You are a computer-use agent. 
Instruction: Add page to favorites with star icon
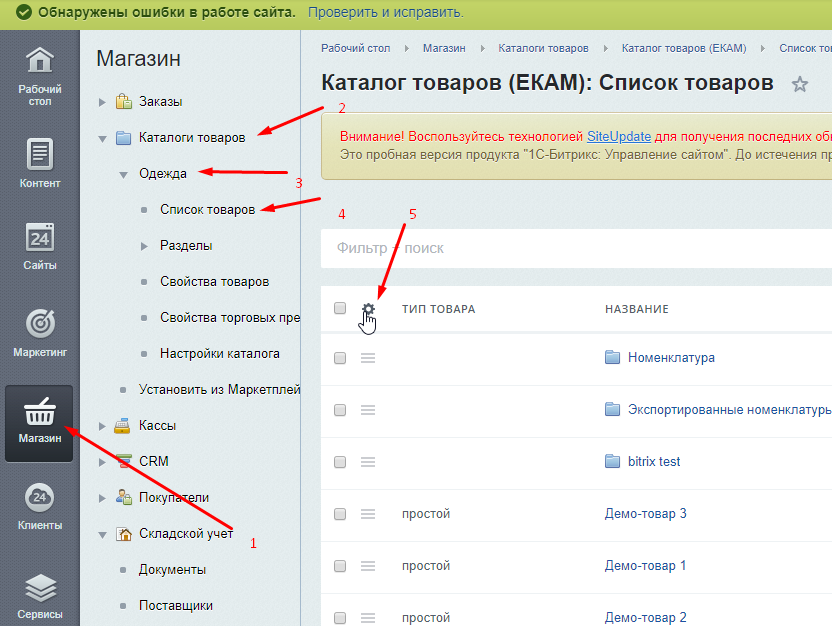[x=800, y=84]
